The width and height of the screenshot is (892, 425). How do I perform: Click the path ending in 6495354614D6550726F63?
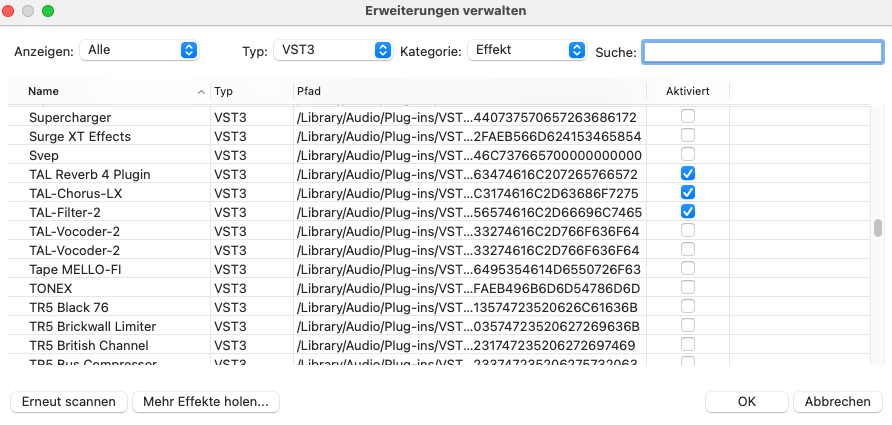tap(468, 269)
